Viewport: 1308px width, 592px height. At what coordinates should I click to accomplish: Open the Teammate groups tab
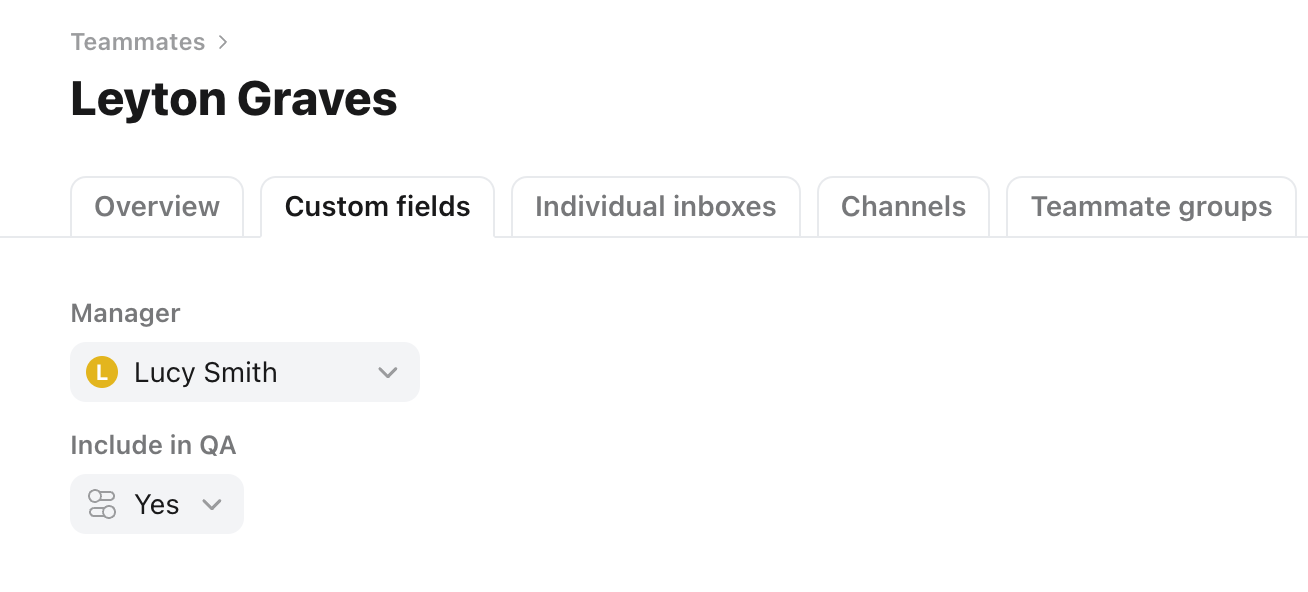1151,207
